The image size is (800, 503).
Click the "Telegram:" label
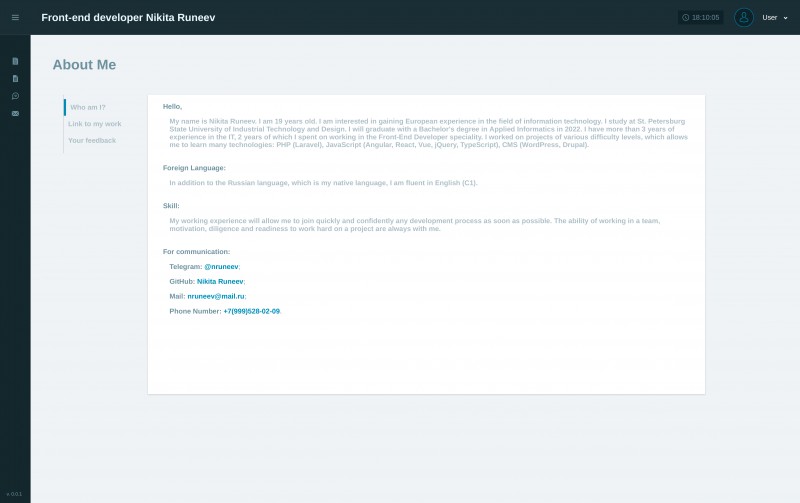click(x=186, y=267)
